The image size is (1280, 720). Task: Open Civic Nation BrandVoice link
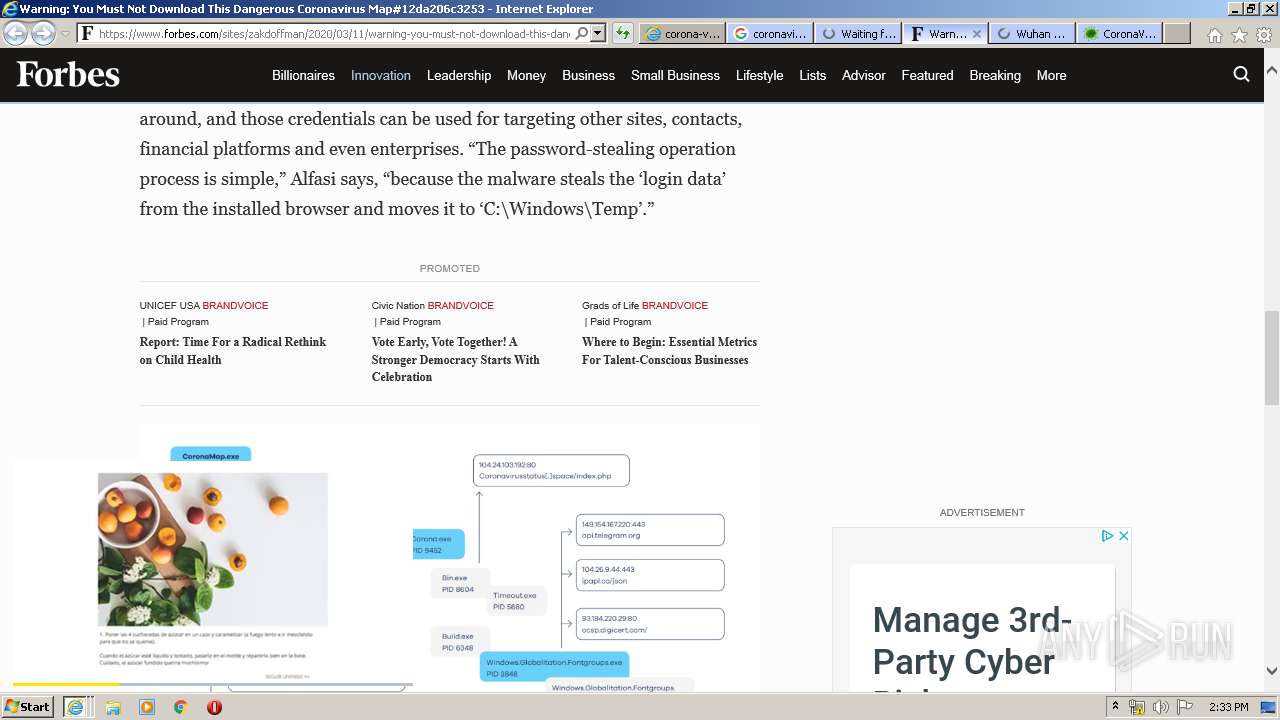pos(432,305)
